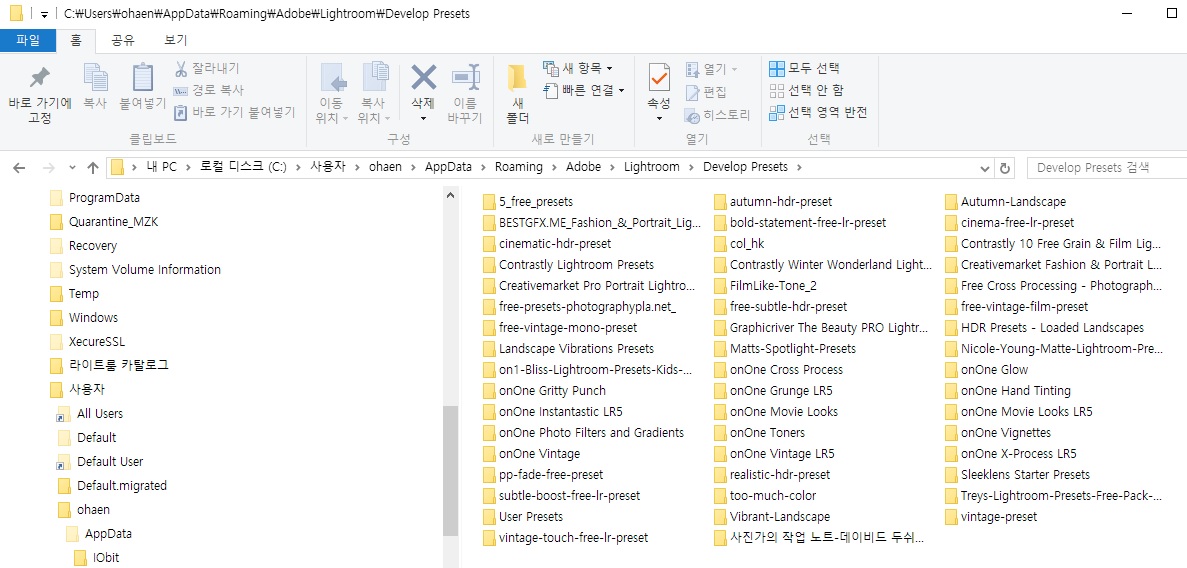Select Quarantine_MZK in the navigation tree

(x=113, y=222)
